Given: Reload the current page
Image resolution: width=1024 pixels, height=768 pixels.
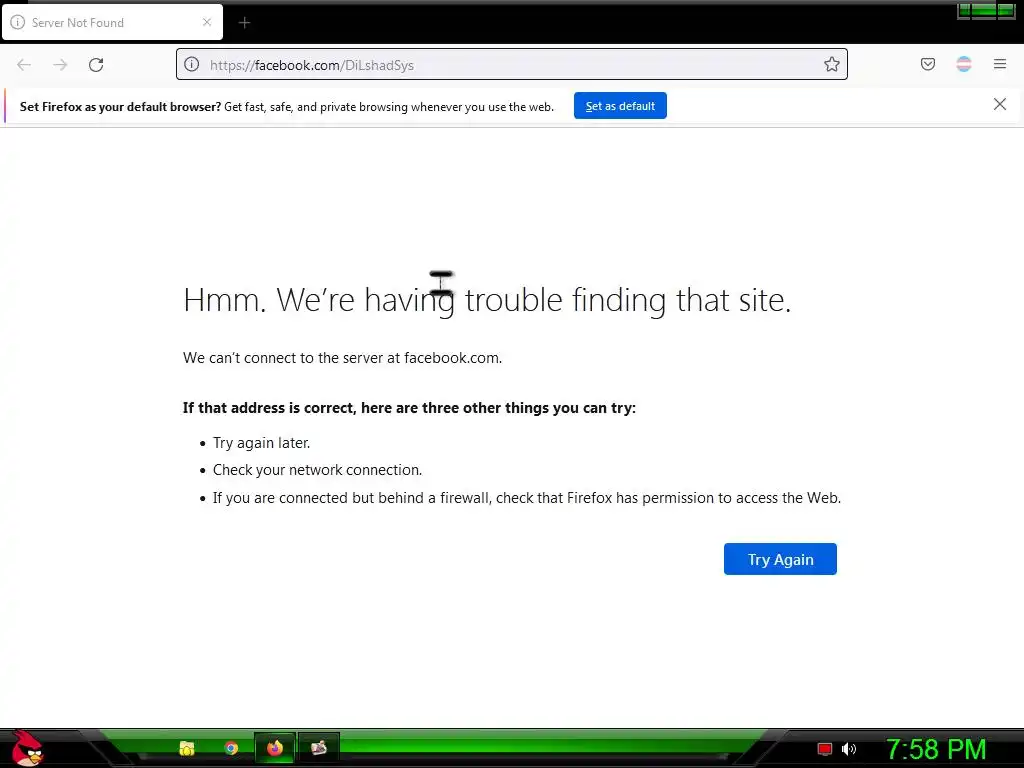Looking at the screenshot, I should (96, 65).
